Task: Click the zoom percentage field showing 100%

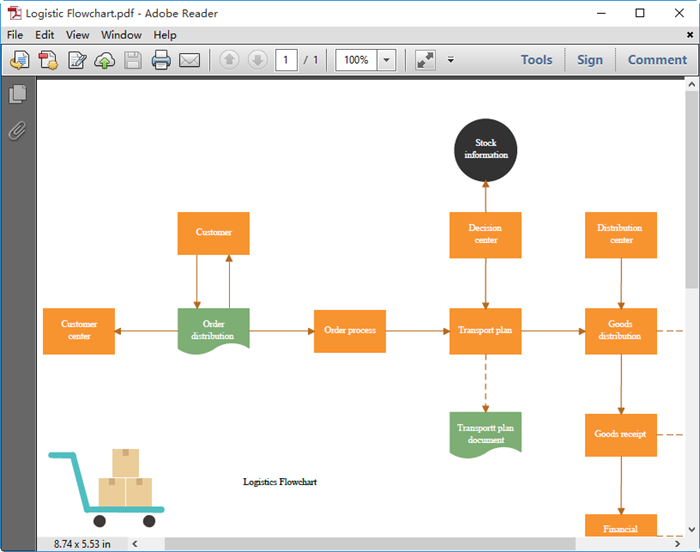Action: point(356,60)
